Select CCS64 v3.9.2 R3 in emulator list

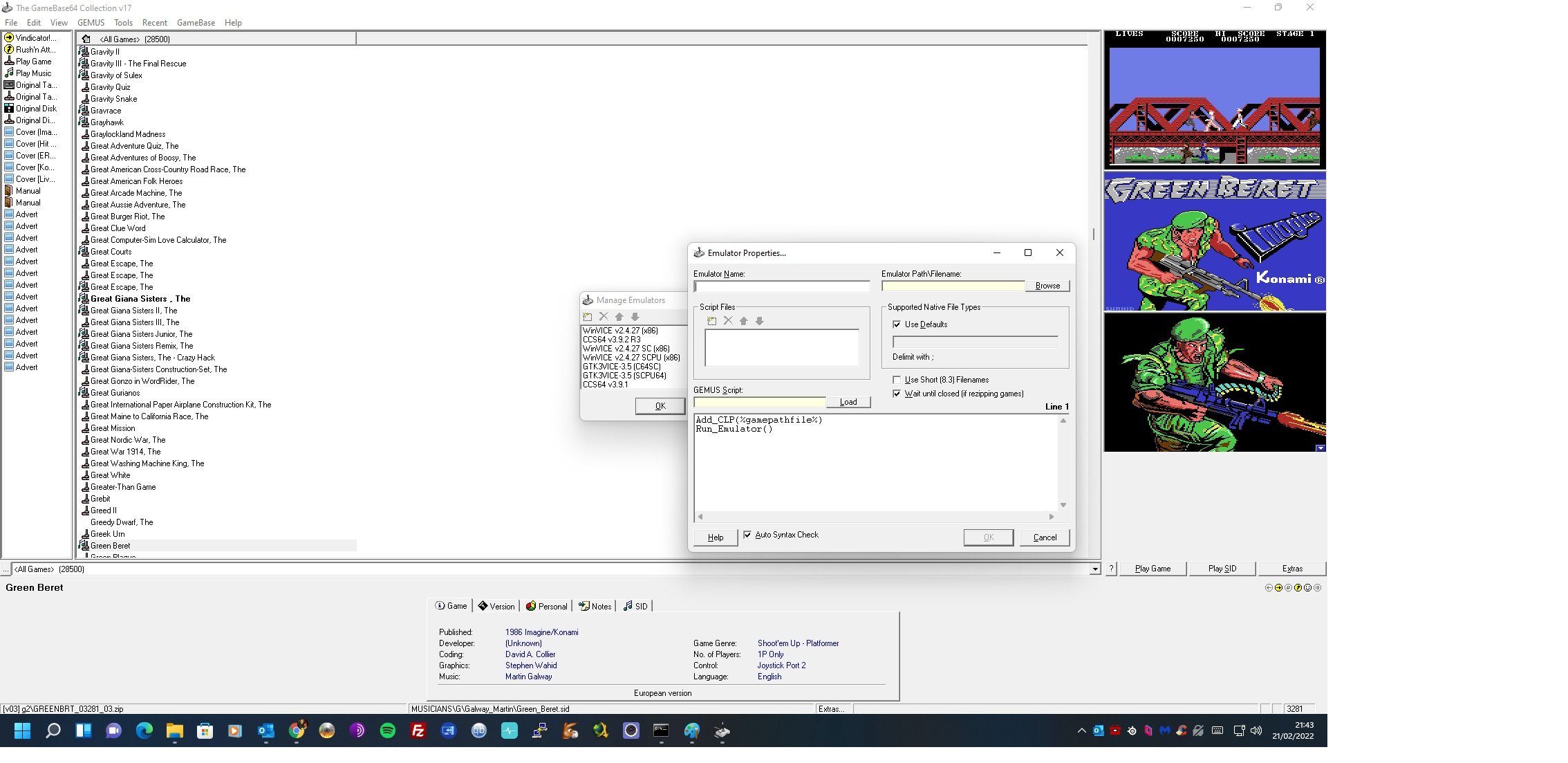[x=611, y=340]
